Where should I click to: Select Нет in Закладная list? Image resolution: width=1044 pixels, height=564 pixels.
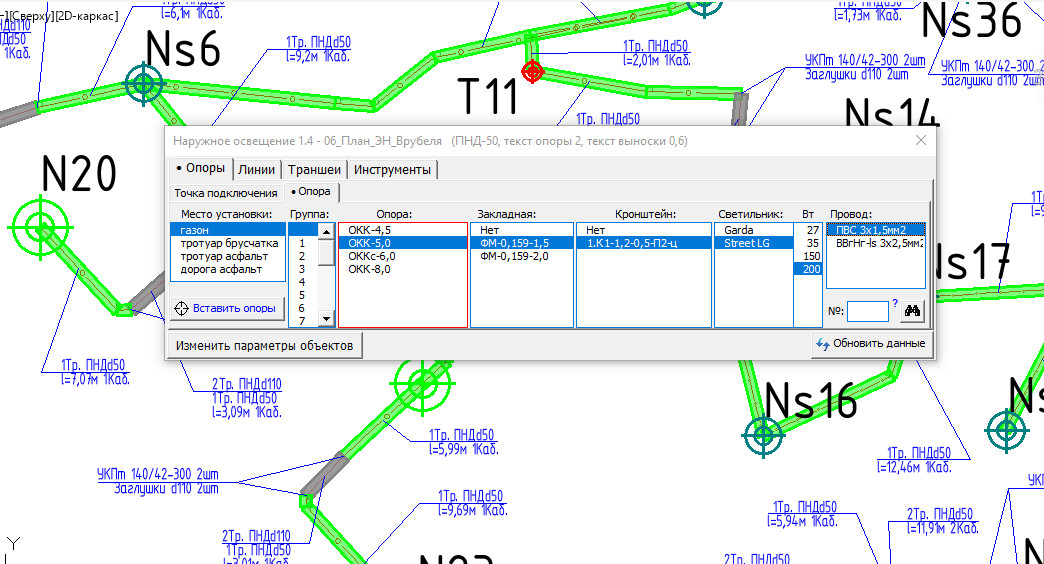522,230
